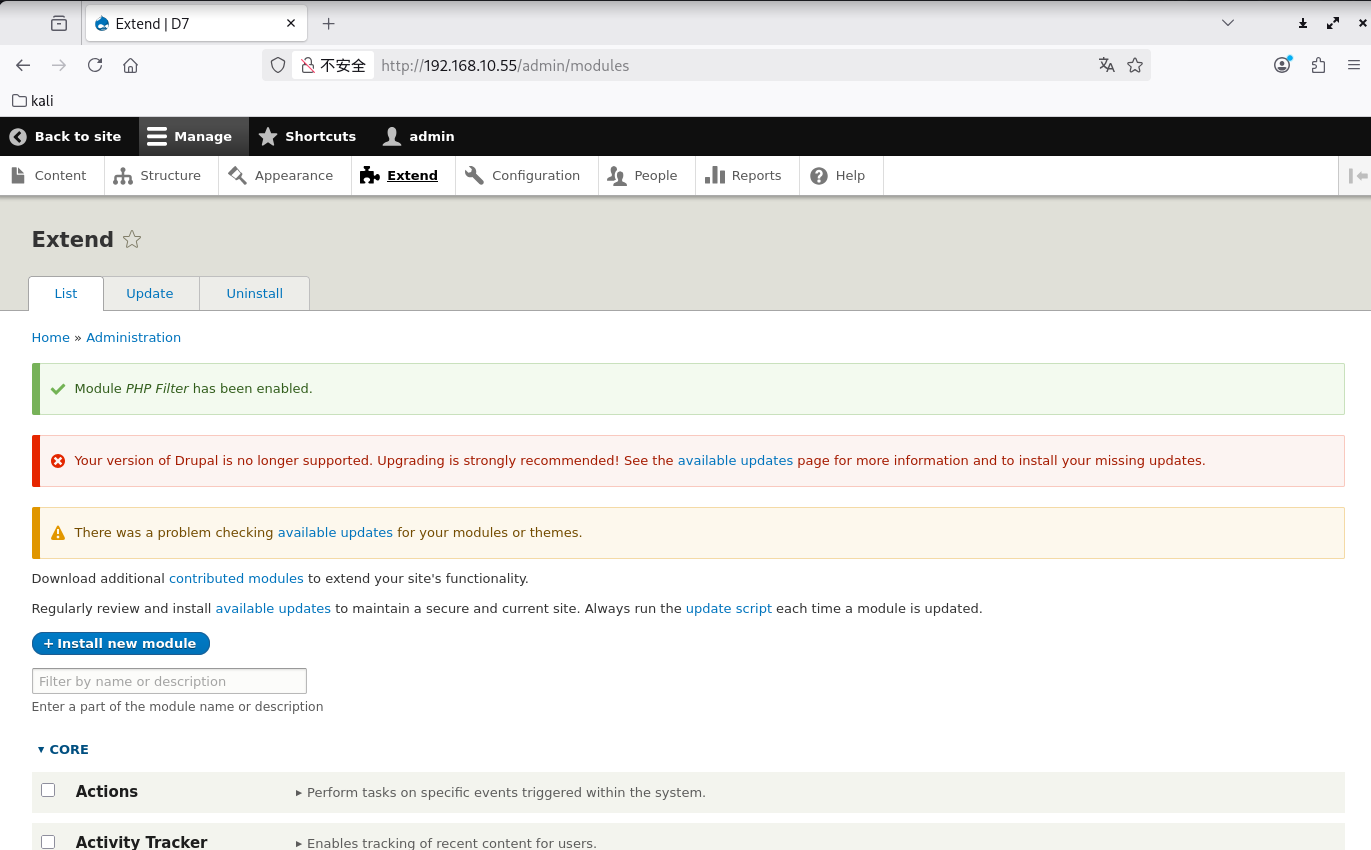Viewport: 1371px width, 850px height.
Task: Click the toolbar orientation toggle icon
Action: tap(1357, 176)
